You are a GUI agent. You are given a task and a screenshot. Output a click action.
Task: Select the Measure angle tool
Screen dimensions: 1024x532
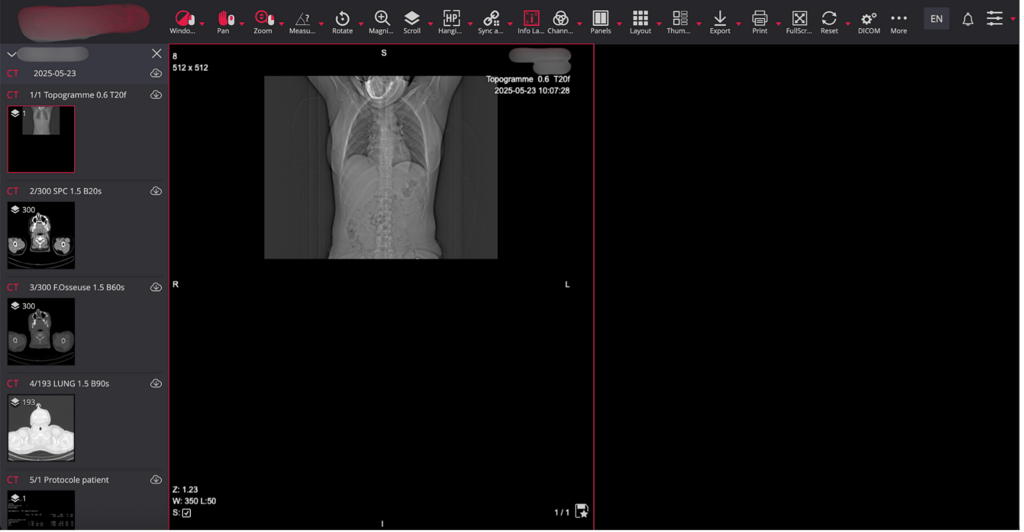pos(302,18)
